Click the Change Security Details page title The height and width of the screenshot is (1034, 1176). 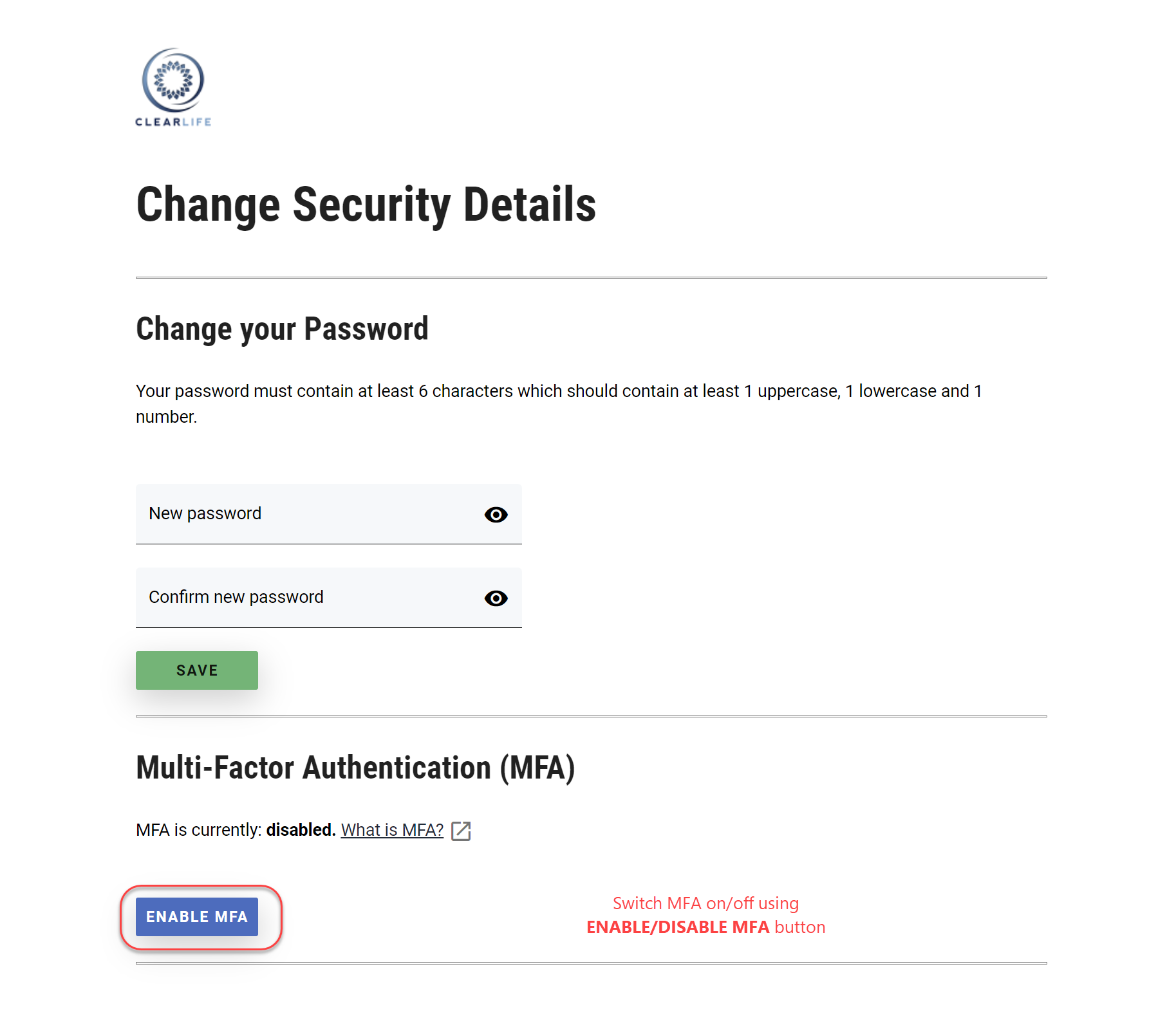point(366,205)
